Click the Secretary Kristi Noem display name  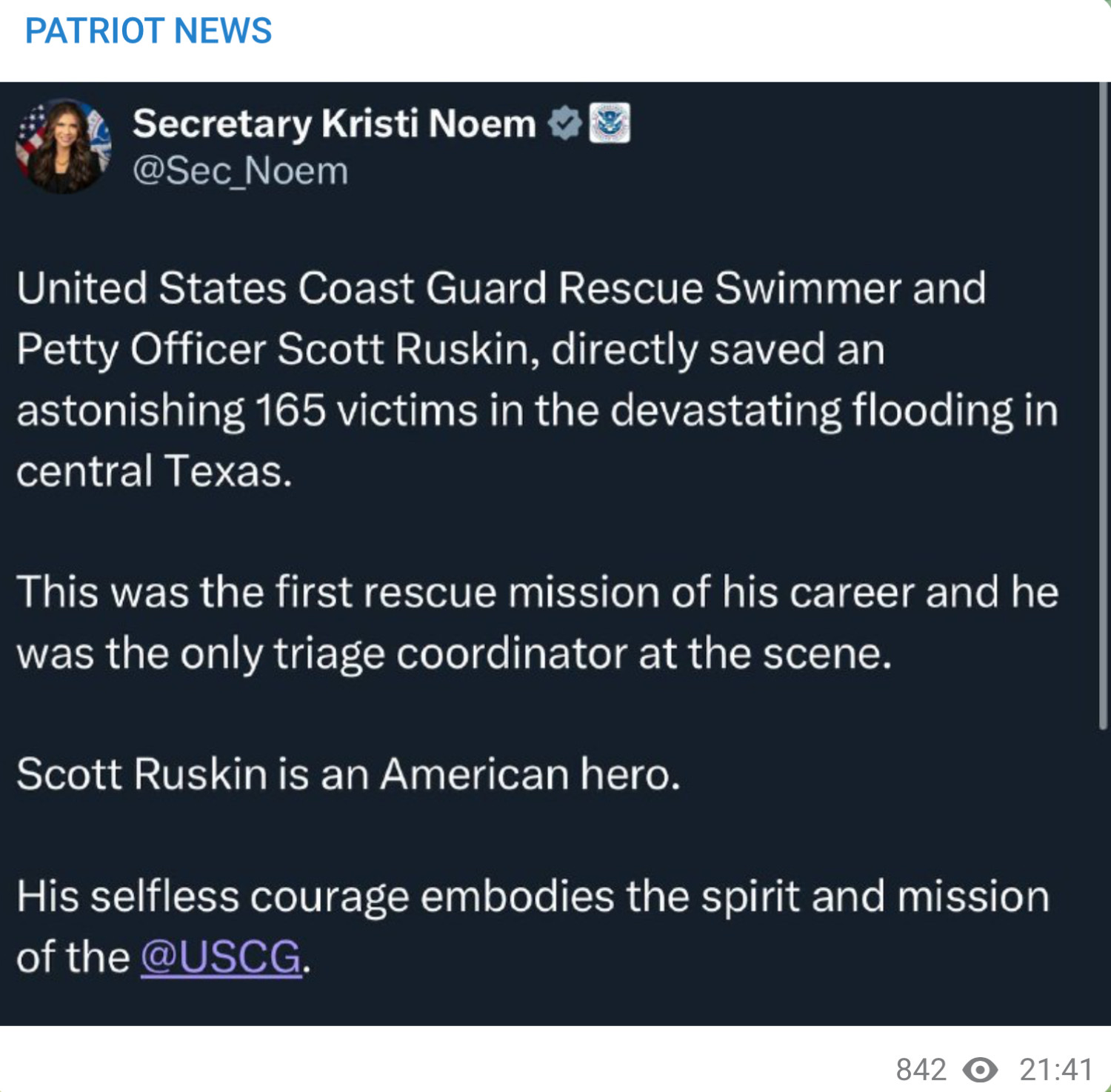click(334, 123)
